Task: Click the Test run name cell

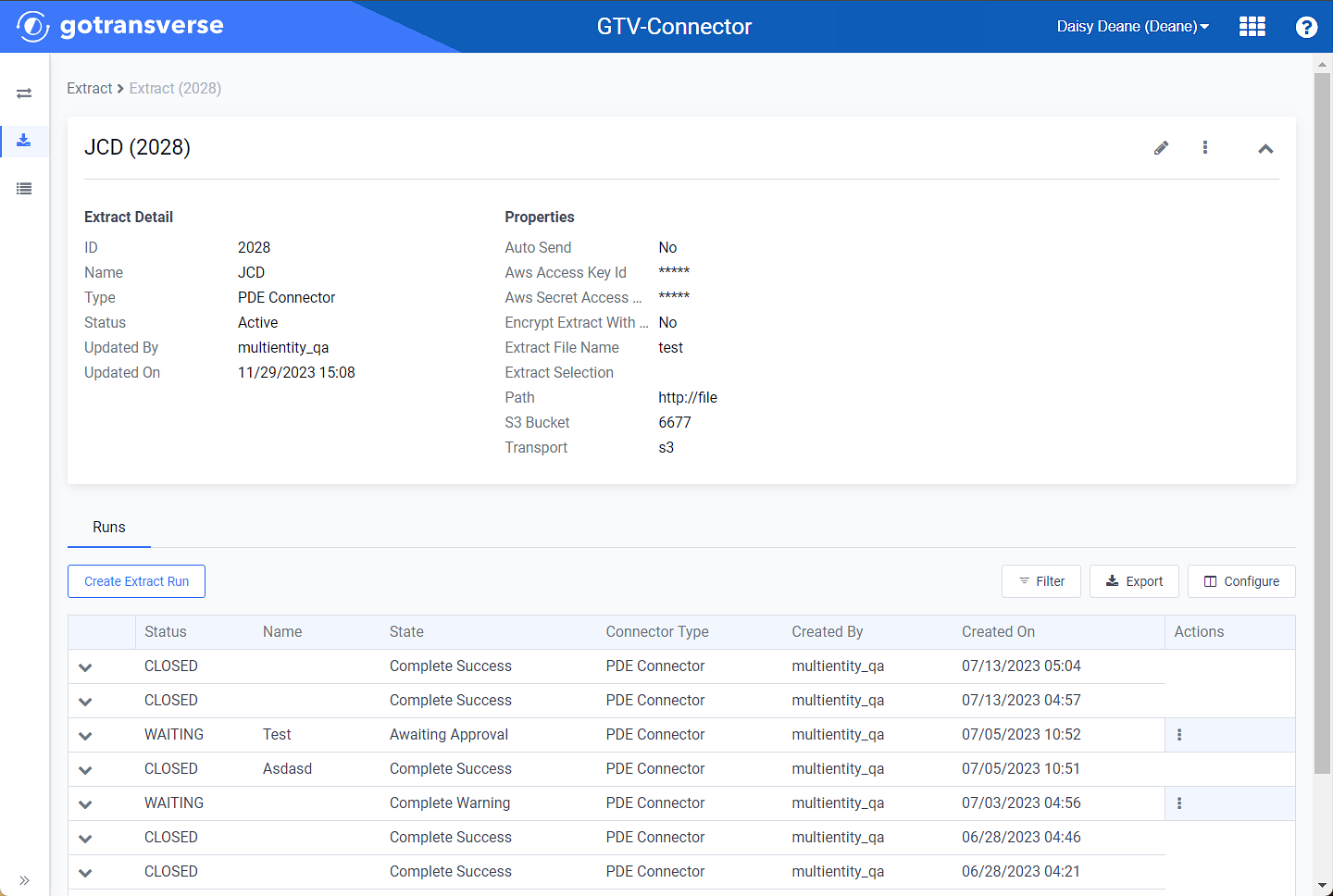Action: pos(277,734)
